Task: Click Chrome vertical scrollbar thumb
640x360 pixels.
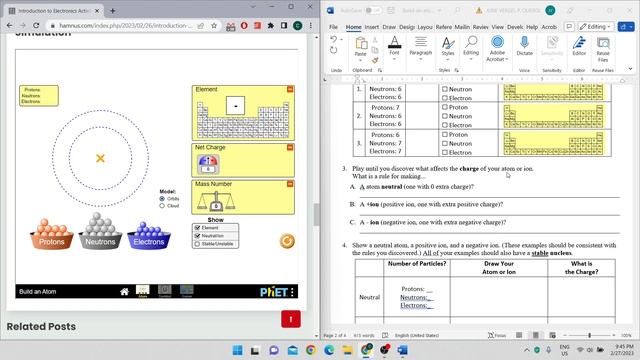Action: coord(316,214)
